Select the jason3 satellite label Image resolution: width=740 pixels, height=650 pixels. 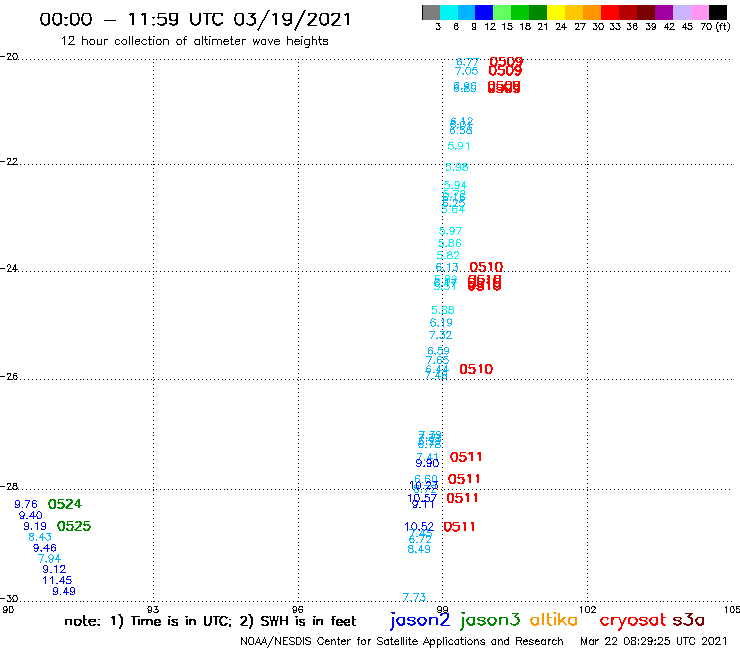490,620
